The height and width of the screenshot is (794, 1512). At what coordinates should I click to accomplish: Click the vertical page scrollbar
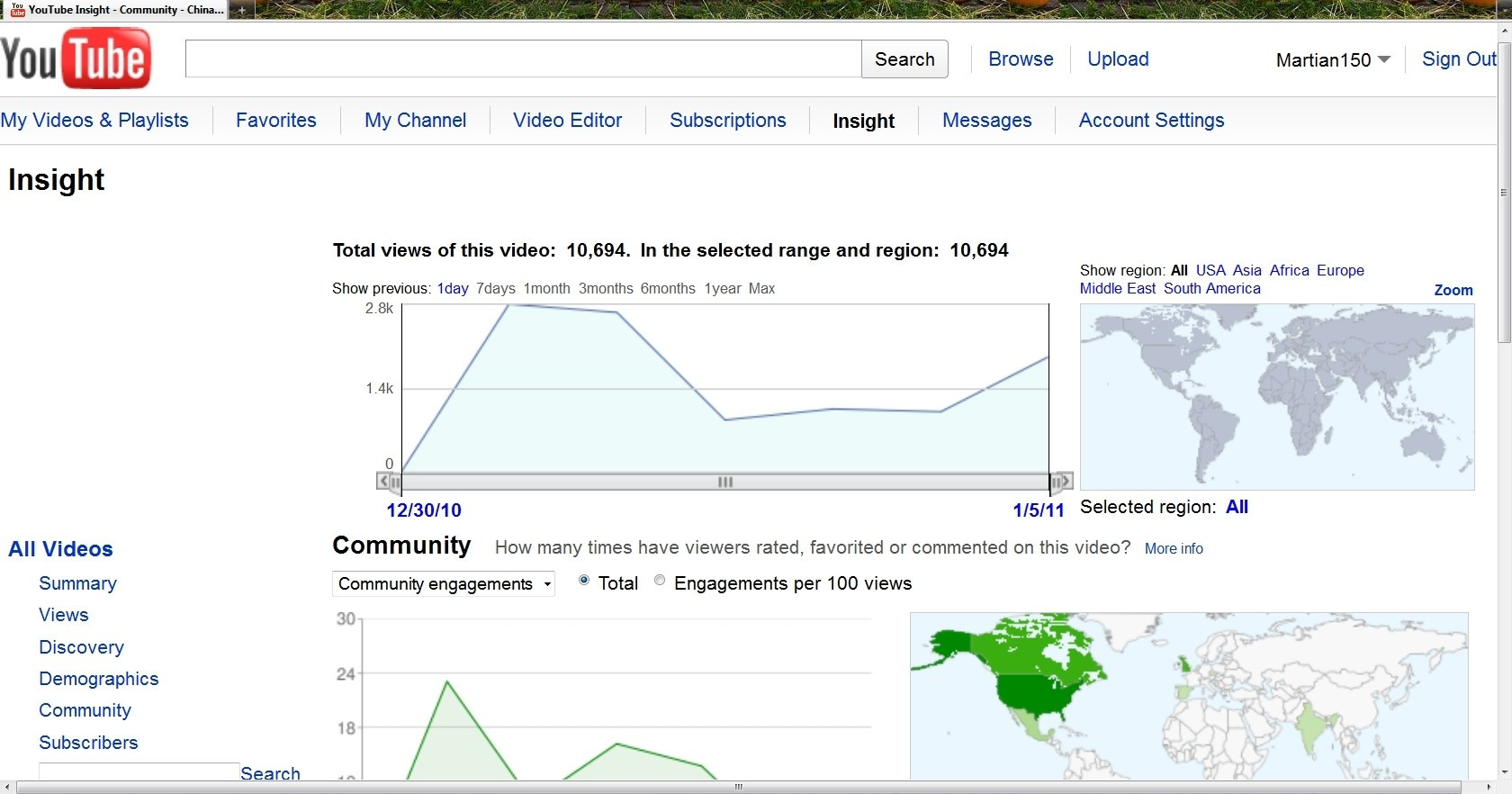point(1504,193)
